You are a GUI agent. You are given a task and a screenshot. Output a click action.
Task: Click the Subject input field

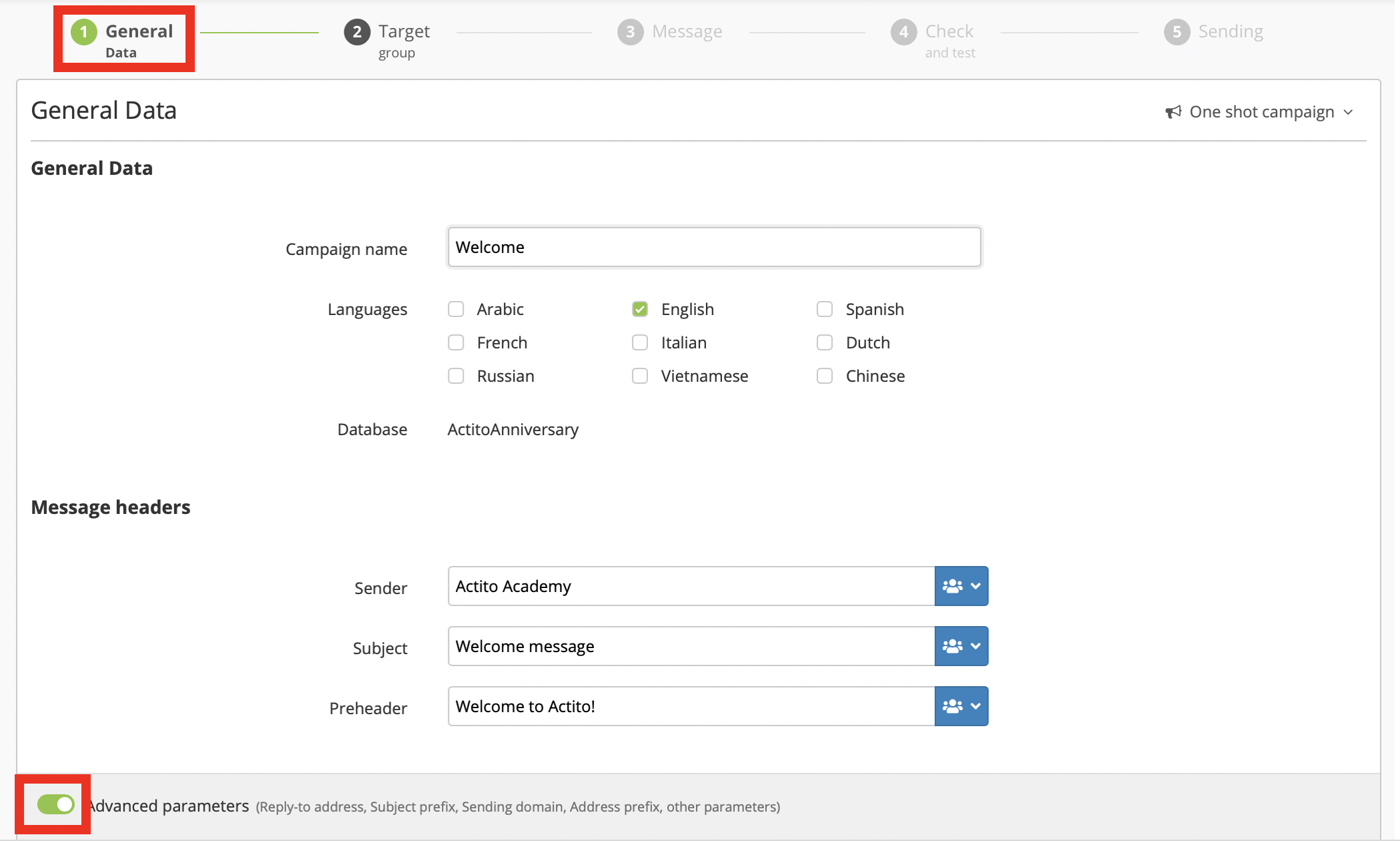pyautogui.click(x=691, y=646)
